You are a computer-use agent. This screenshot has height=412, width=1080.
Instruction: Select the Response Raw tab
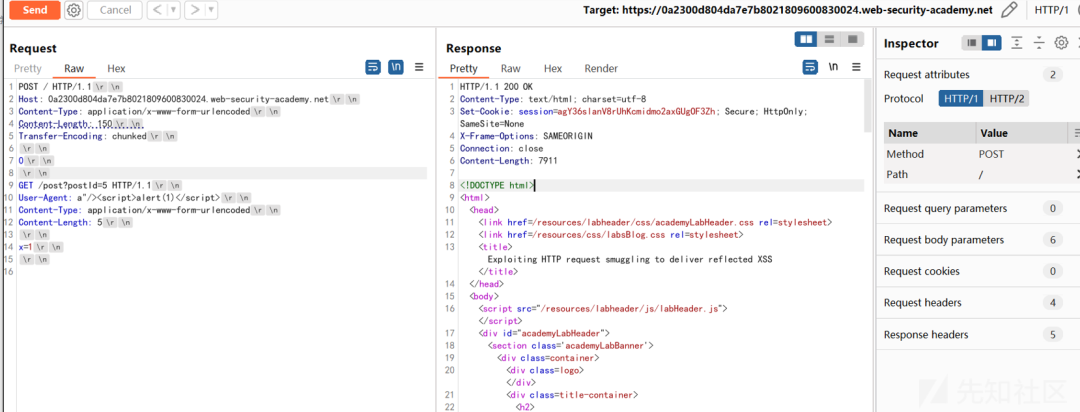click(510, 68)
